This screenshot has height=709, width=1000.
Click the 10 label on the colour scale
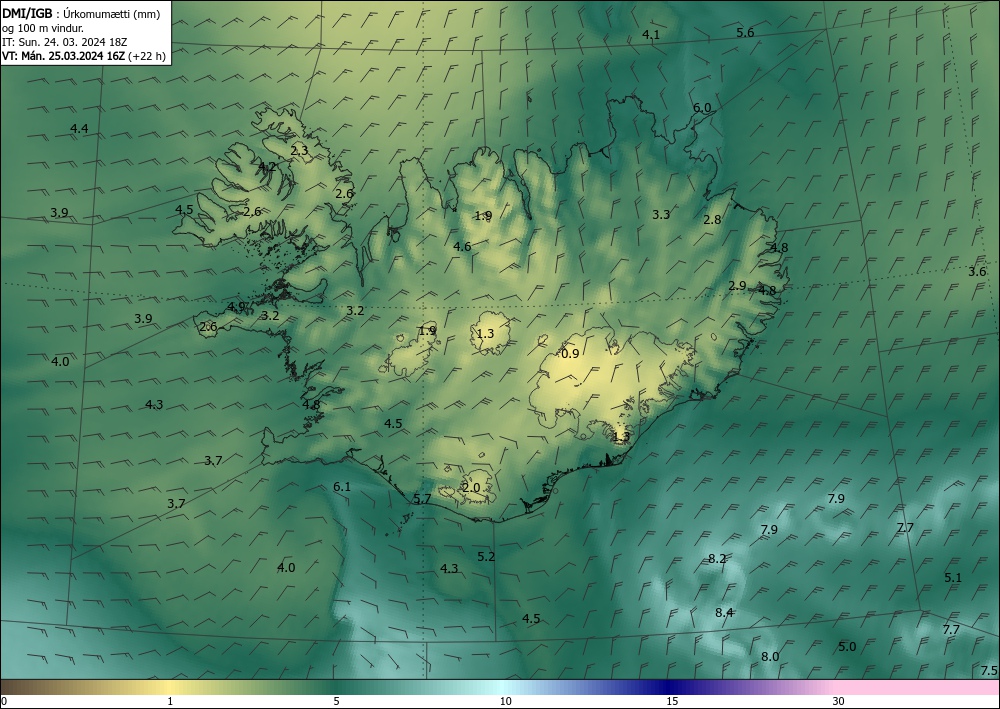point(505,701)
